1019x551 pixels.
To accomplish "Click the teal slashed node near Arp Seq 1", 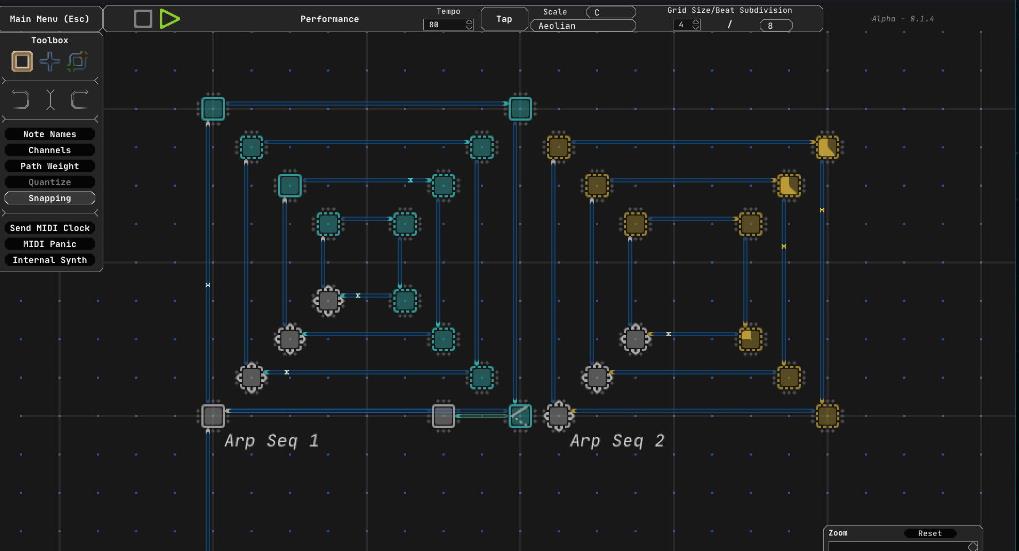I will pyautogui.click(x=519, y=415).
